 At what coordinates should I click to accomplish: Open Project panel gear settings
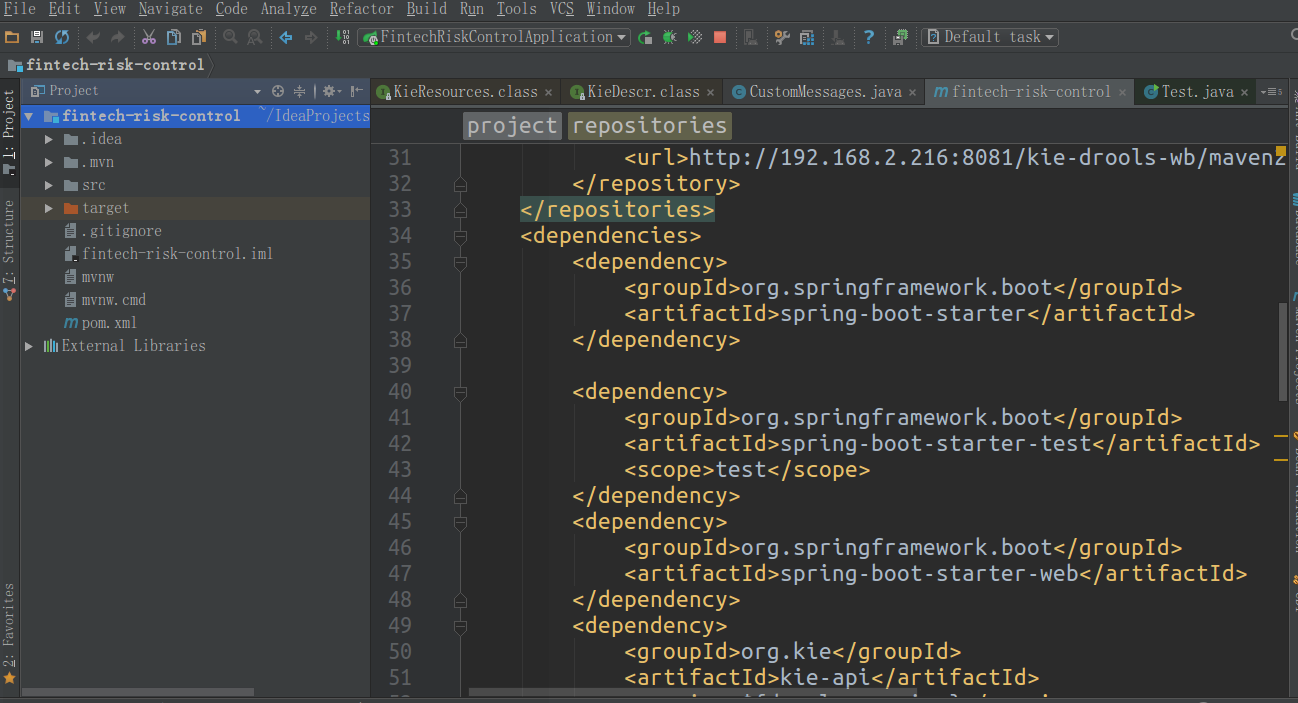pos(331,91)
